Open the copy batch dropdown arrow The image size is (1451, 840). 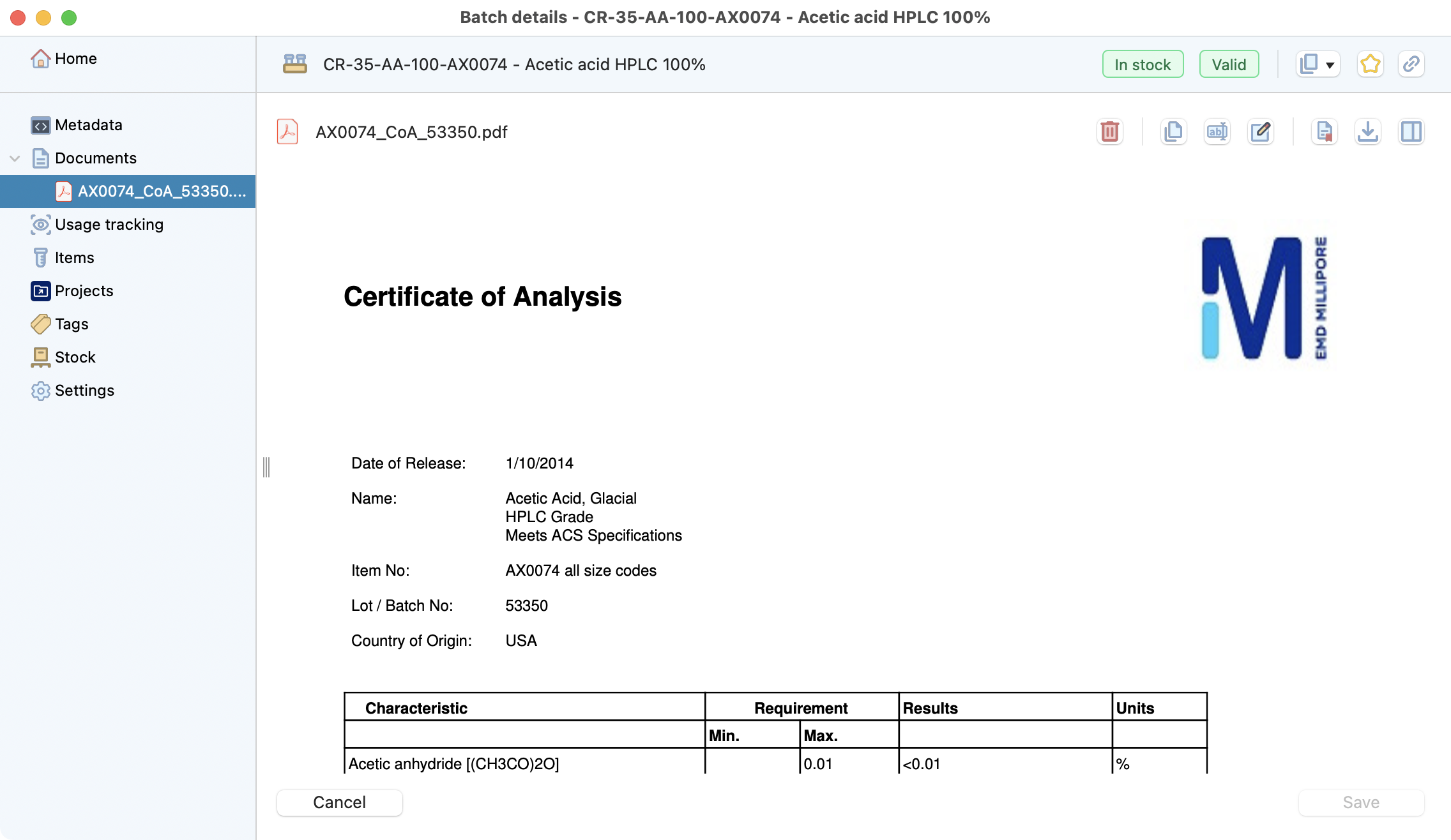pos(1330,65)
